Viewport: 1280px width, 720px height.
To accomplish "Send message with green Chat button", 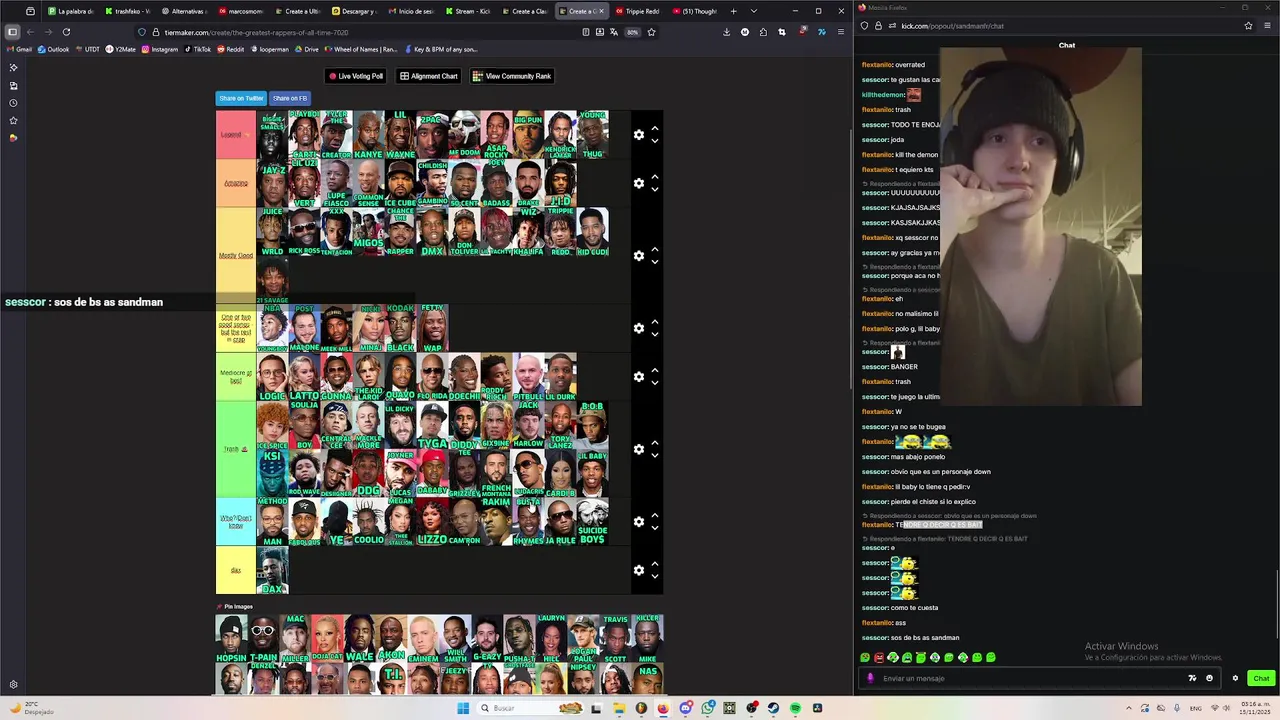I will click(x=1261, y=678).
